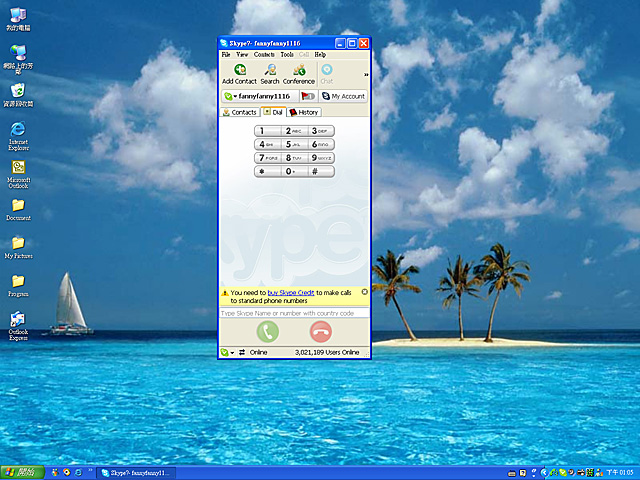Dismiss the Skype Credit warning notice
Viewport: 640px width, 480px height.
pos(364,292)
